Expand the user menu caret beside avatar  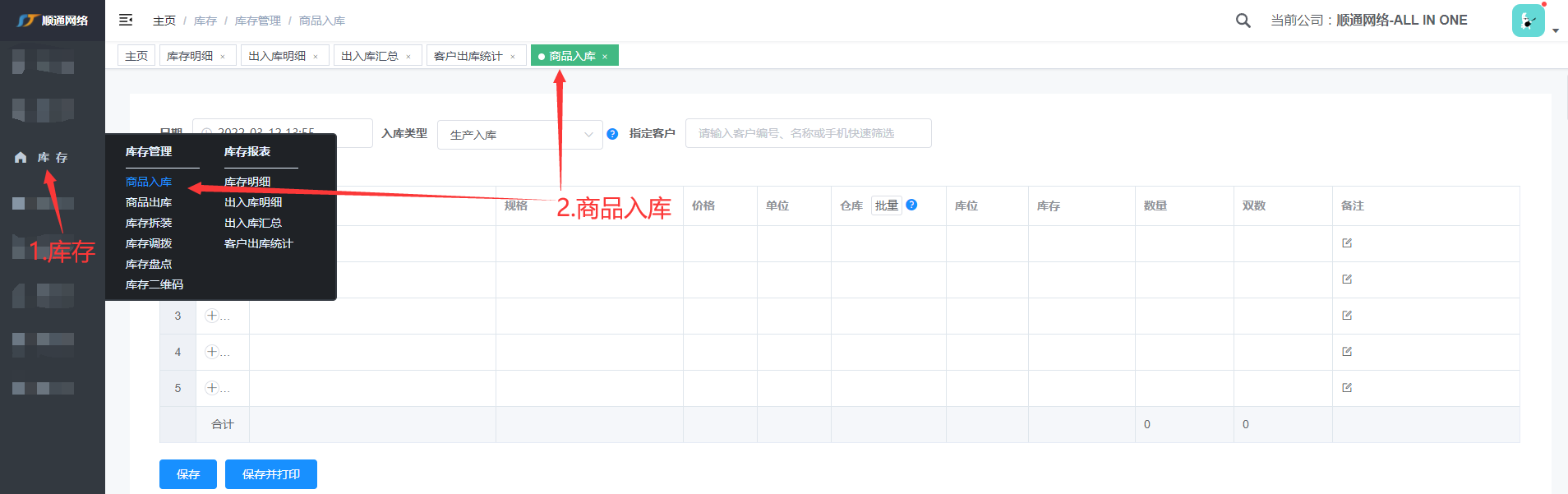1556,30
